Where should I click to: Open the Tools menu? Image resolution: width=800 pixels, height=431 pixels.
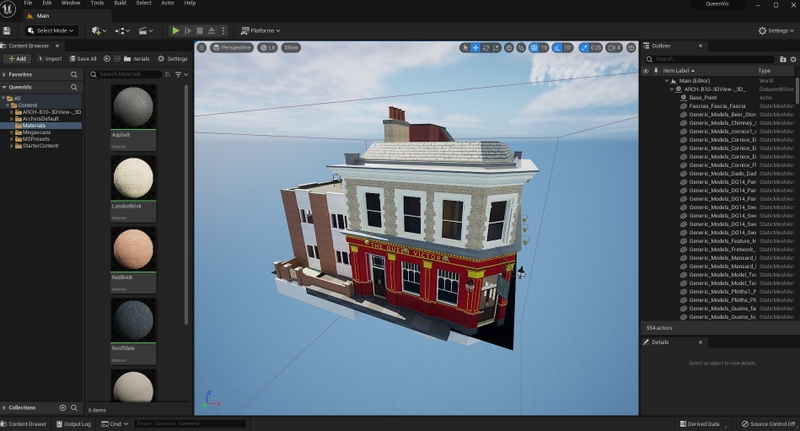[x=97, y=3]
